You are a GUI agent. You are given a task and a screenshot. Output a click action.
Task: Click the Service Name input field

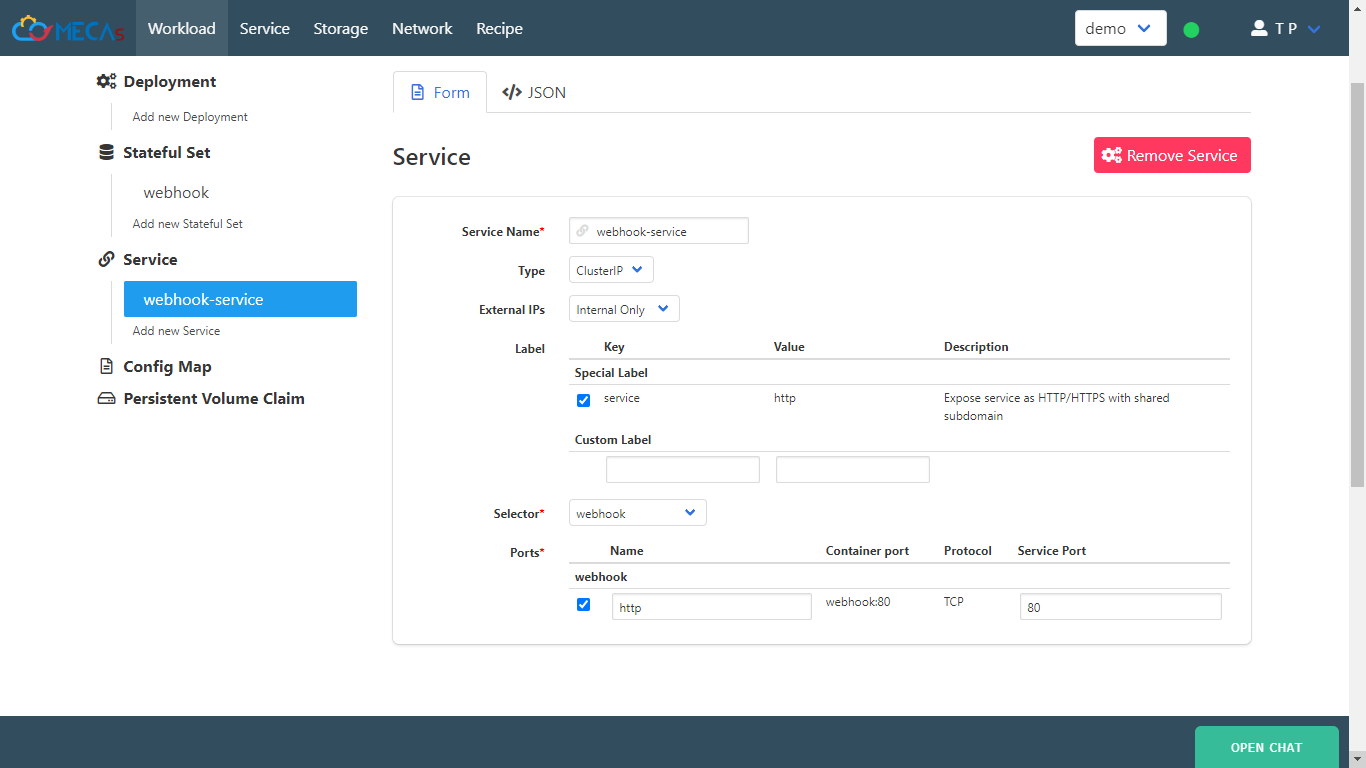coord(659,231)
